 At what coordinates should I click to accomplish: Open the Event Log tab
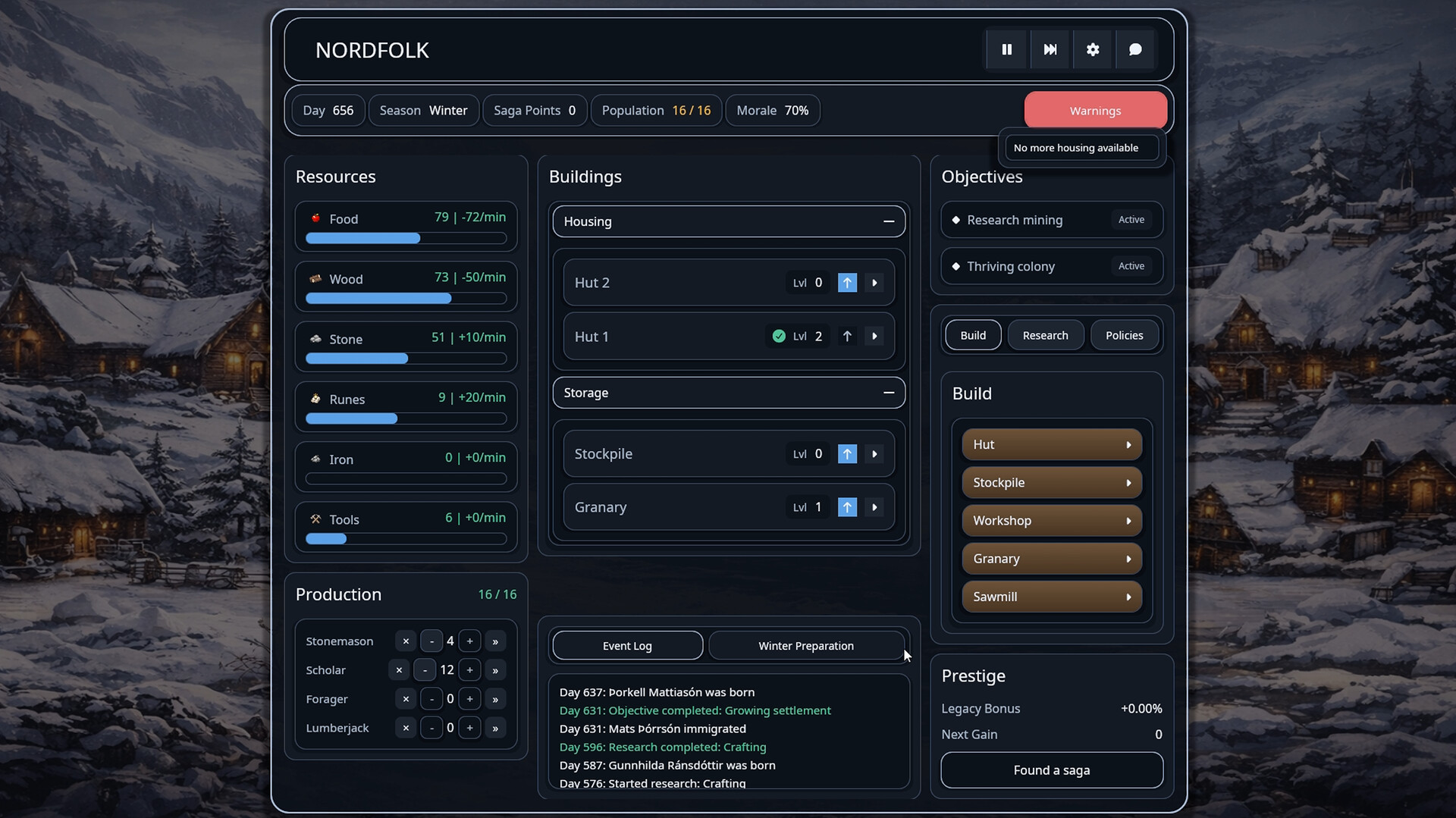(x=627, y=646)
